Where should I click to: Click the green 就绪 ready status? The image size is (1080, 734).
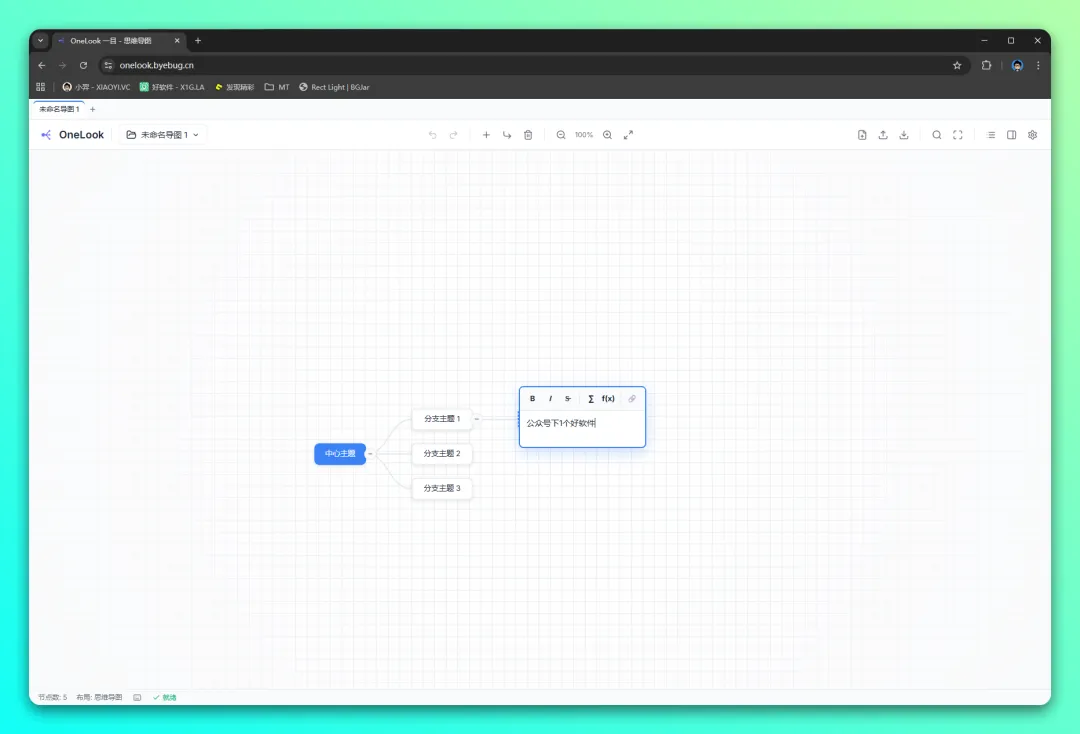click(165, 698)
